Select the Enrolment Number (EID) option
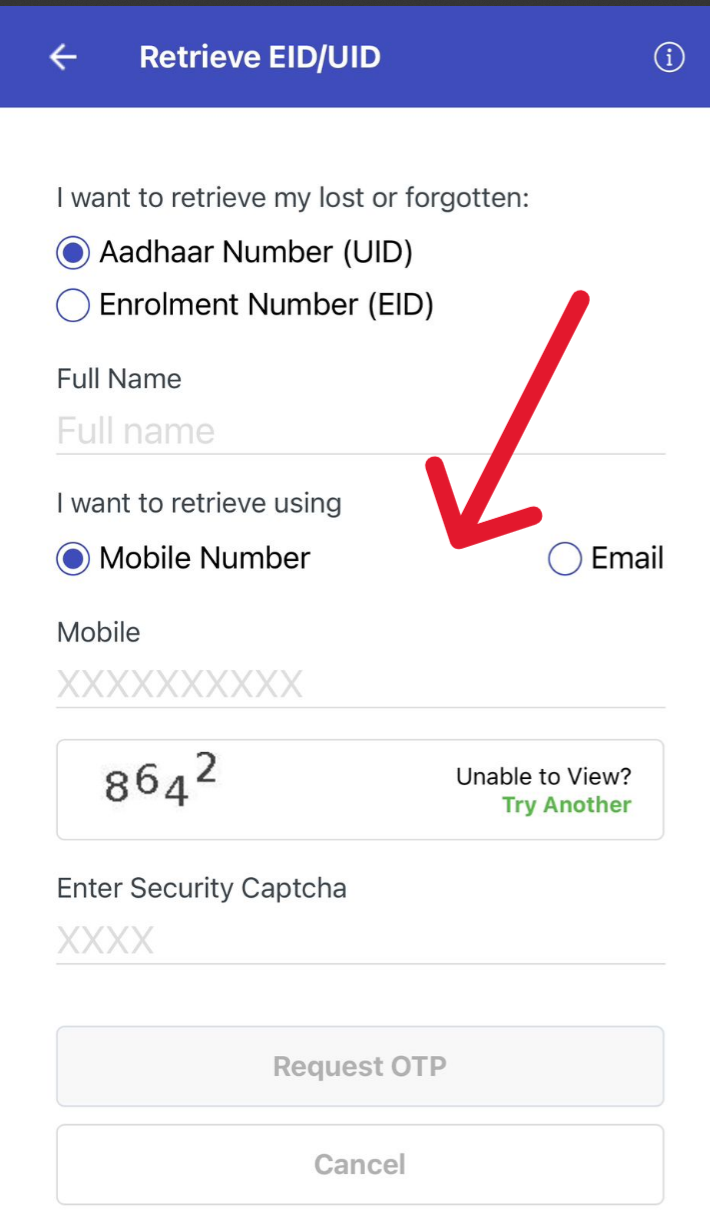710x1230 pixels. (72, 305)
